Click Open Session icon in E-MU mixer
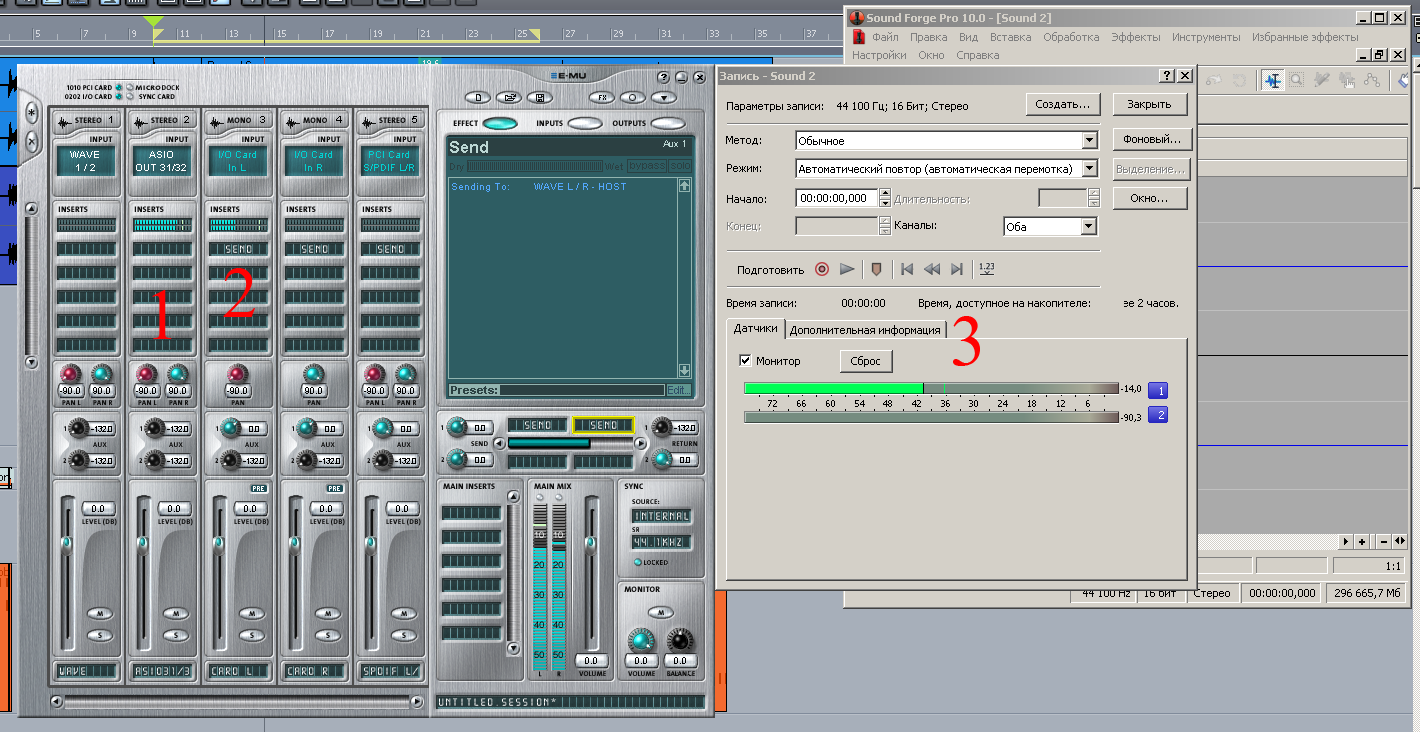 coord(510,98)
